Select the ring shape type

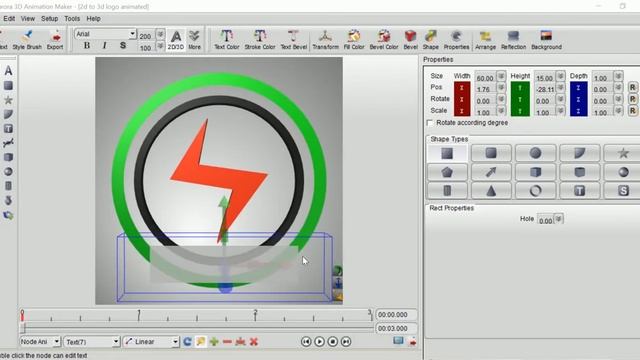(535, 191)
